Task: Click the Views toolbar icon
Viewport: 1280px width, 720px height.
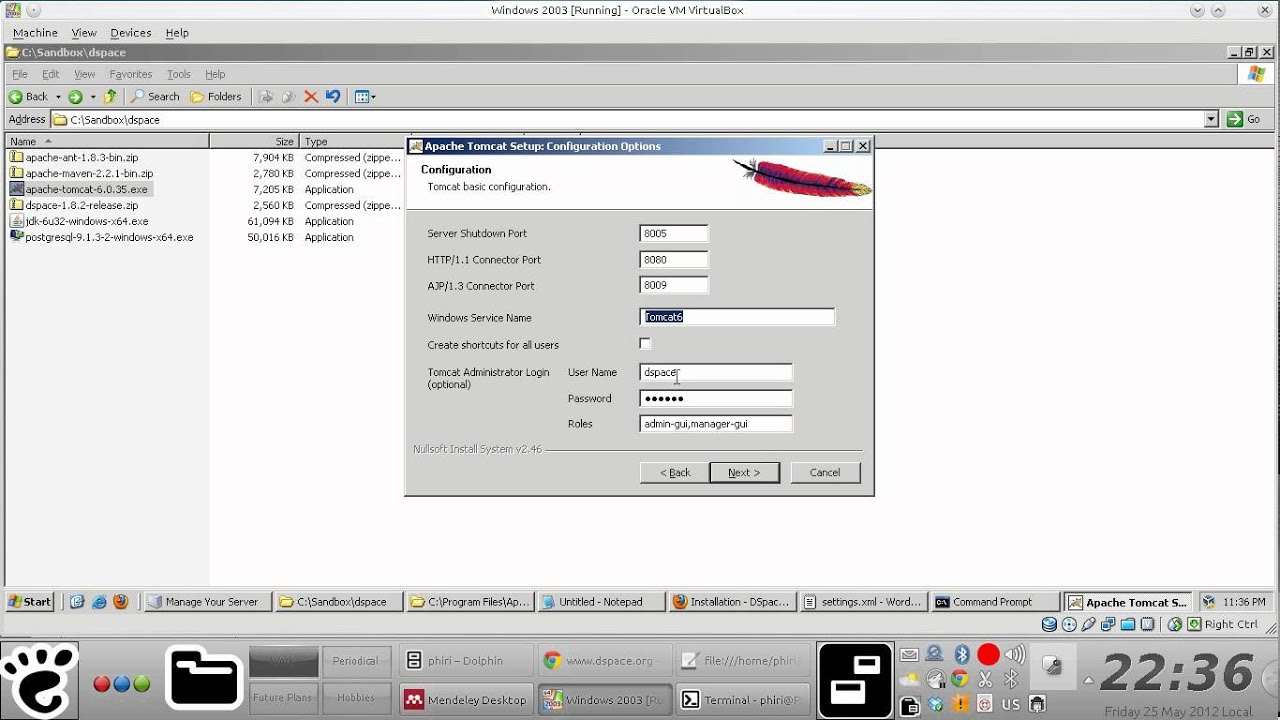Action: coord(362,97)
